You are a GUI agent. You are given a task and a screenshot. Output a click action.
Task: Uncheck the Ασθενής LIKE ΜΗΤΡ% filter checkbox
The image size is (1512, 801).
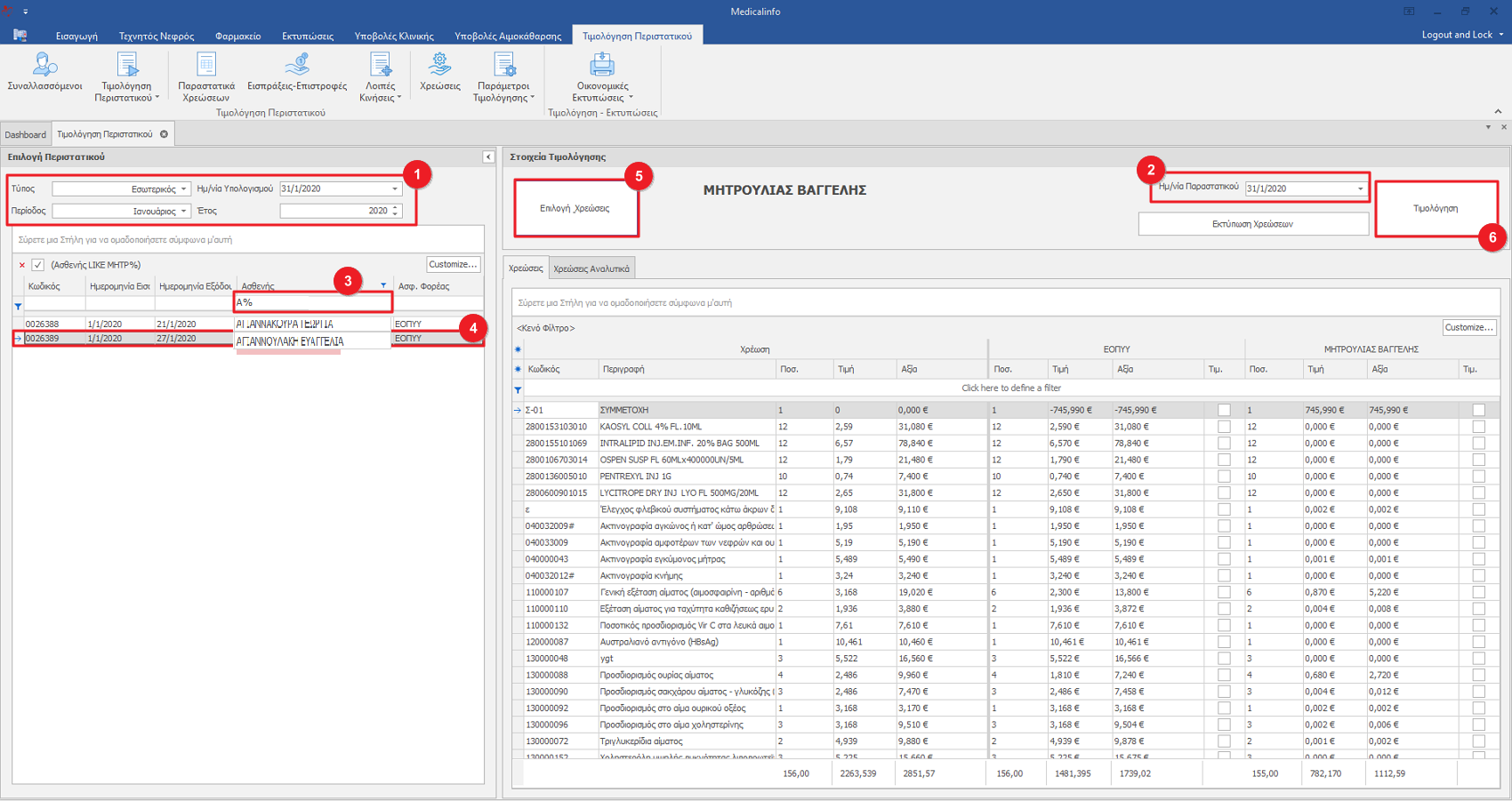click(x=38, y=265)
